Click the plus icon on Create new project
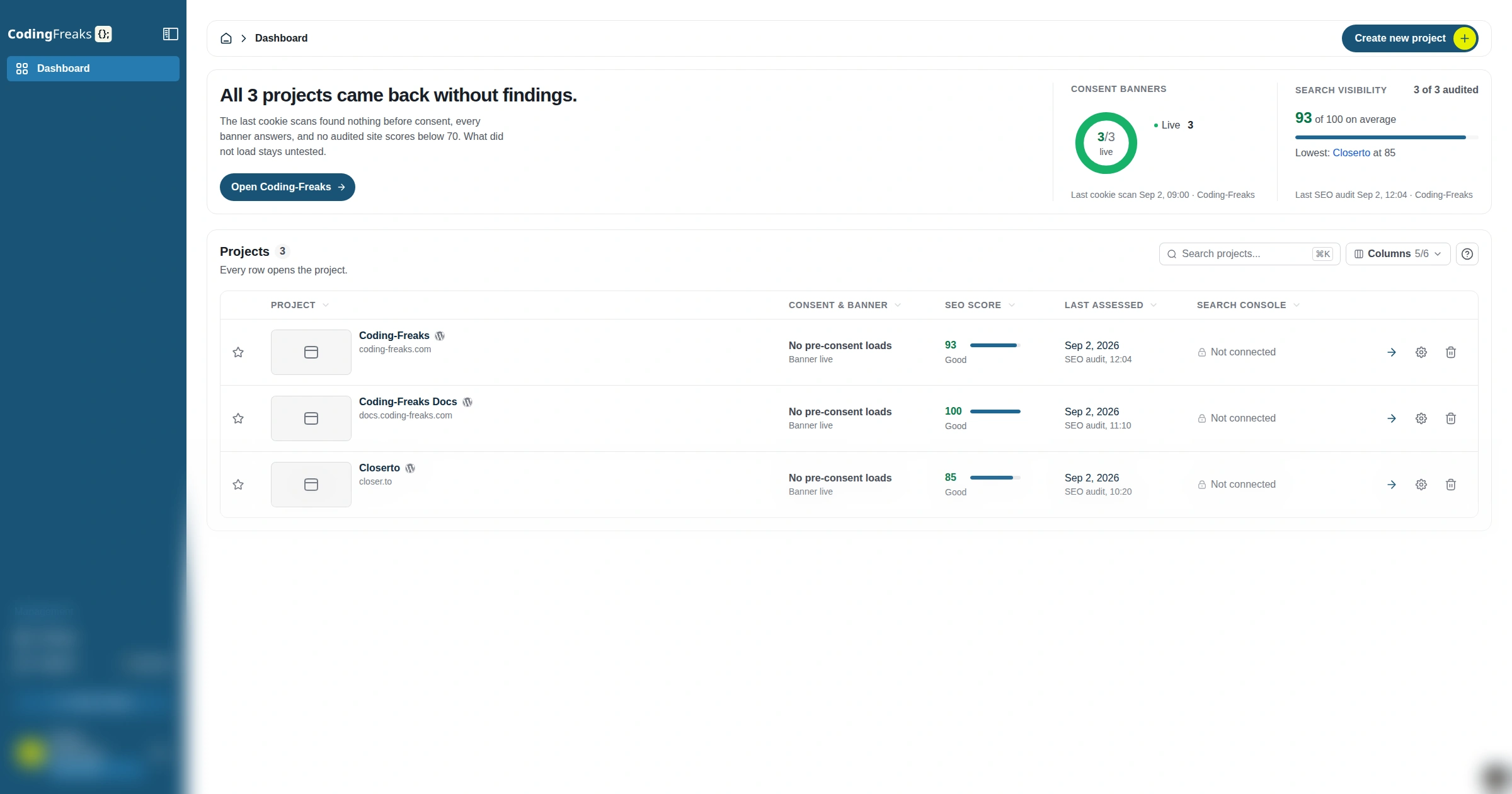Screen dimensions: 1512x794 click(1465, 38)
